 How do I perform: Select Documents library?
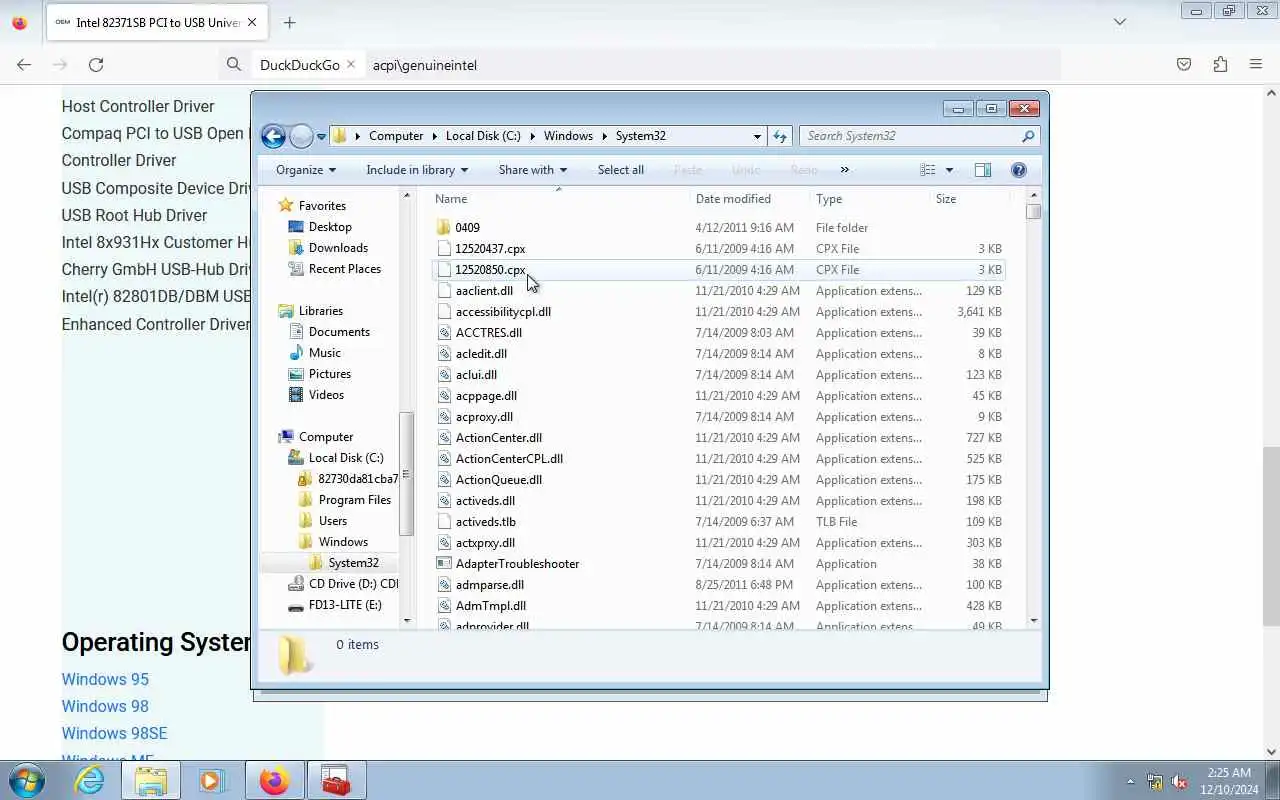click(x=339, y=332)
